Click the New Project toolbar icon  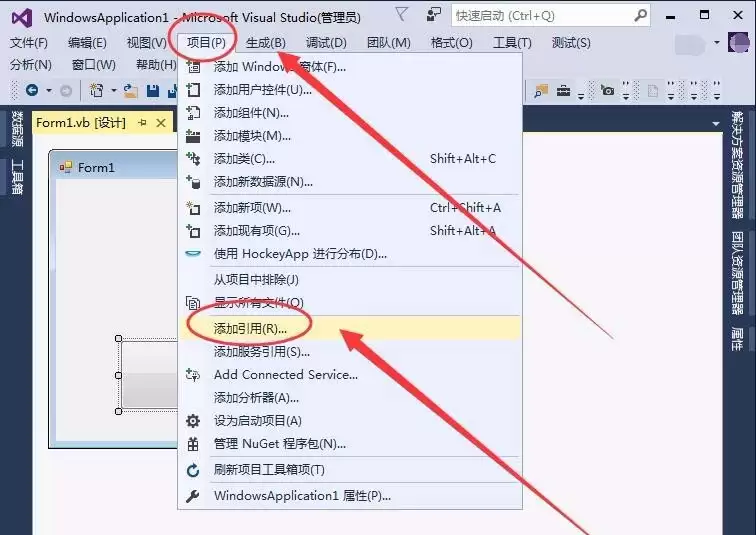coord(97,90)
